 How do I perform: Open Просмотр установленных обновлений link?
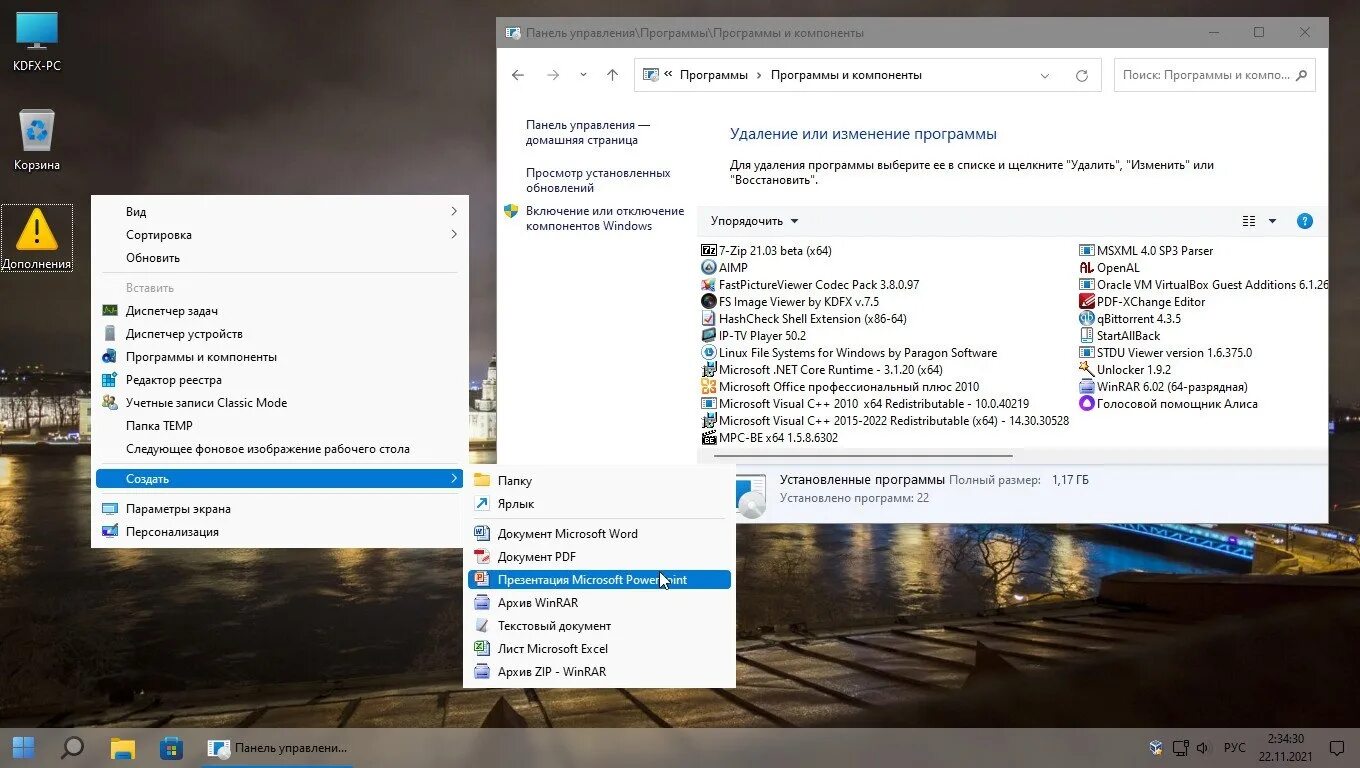point(598,180)
